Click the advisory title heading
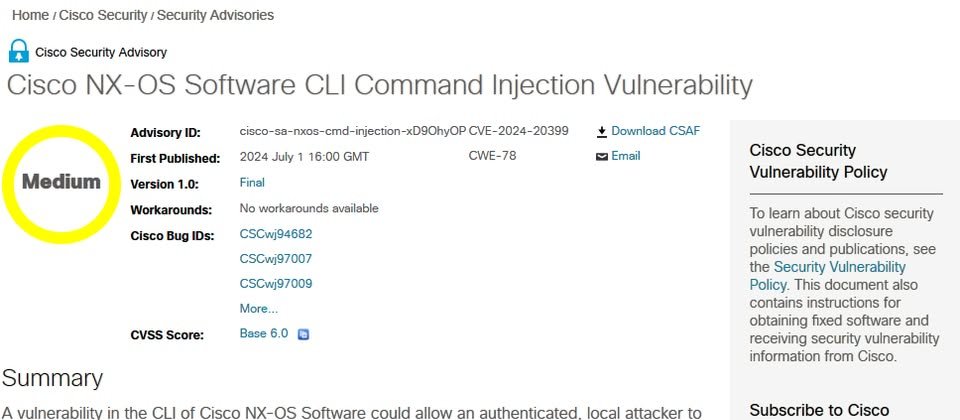Image resolution: width=960 pixels, height=420 pixels. [380, 86]
